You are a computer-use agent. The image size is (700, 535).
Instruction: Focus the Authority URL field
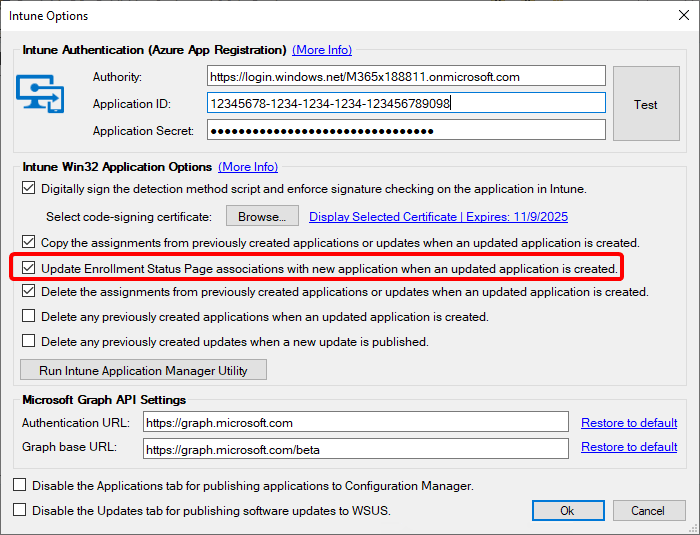(x=406, y=76)
